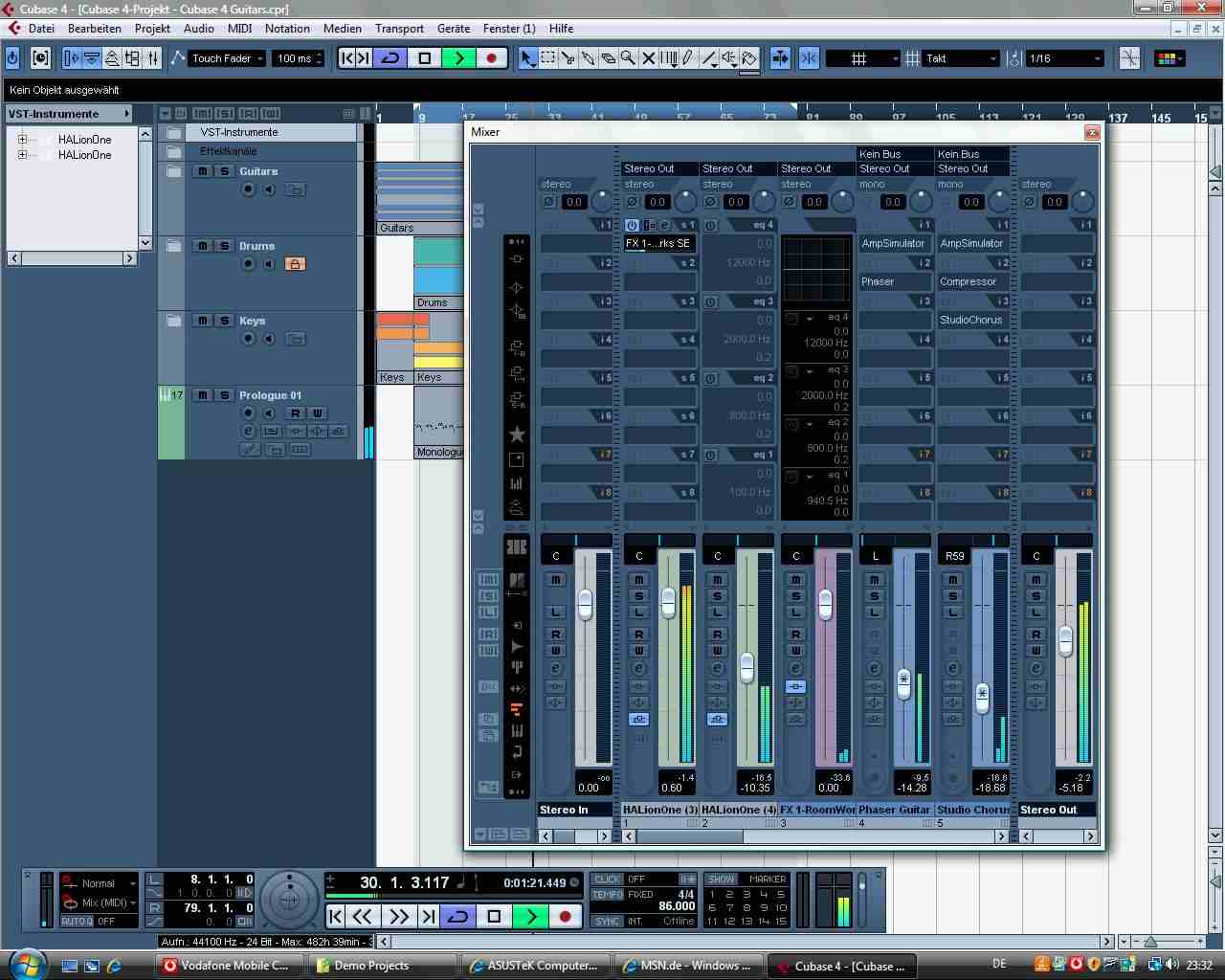1225x980 pixels.
Task: Click Phaser insert slot
Action: [895, 281]
